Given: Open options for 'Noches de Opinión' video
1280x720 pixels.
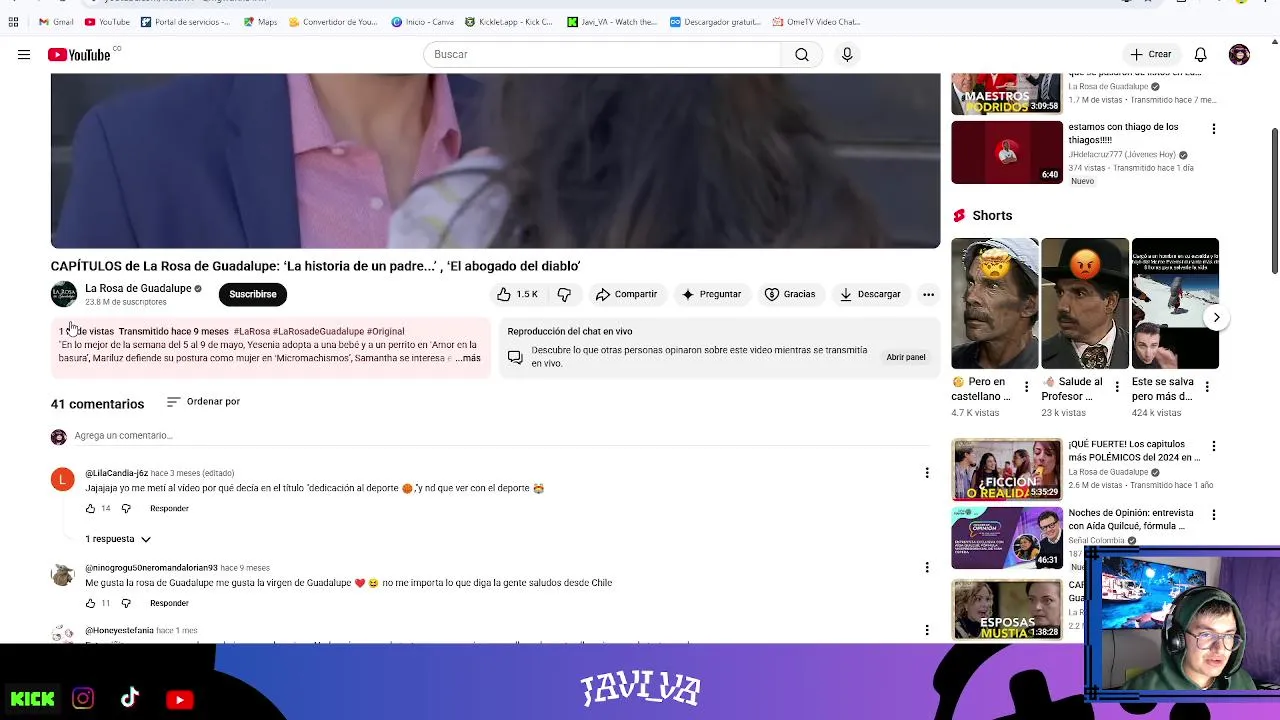Looking at the screenshot, I should (1213, 514).
